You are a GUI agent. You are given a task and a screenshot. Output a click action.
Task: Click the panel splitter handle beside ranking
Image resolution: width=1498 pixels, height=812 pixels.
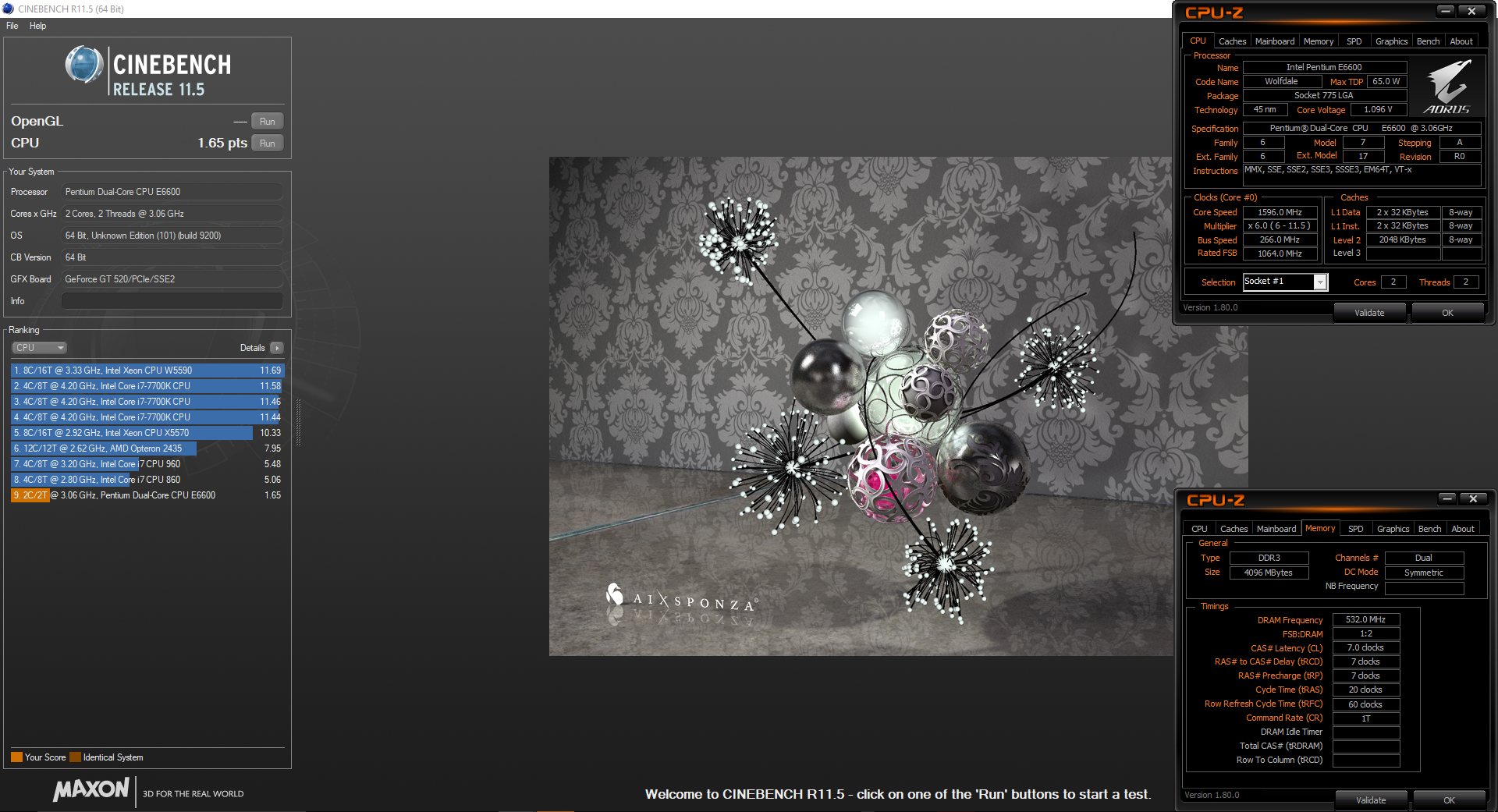click(x=298, y=422)
